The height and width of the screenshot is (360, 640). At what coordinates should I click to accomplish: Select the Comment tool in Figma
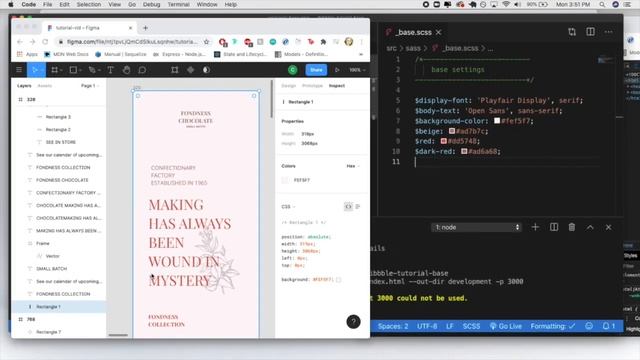(x=142, y=70)
